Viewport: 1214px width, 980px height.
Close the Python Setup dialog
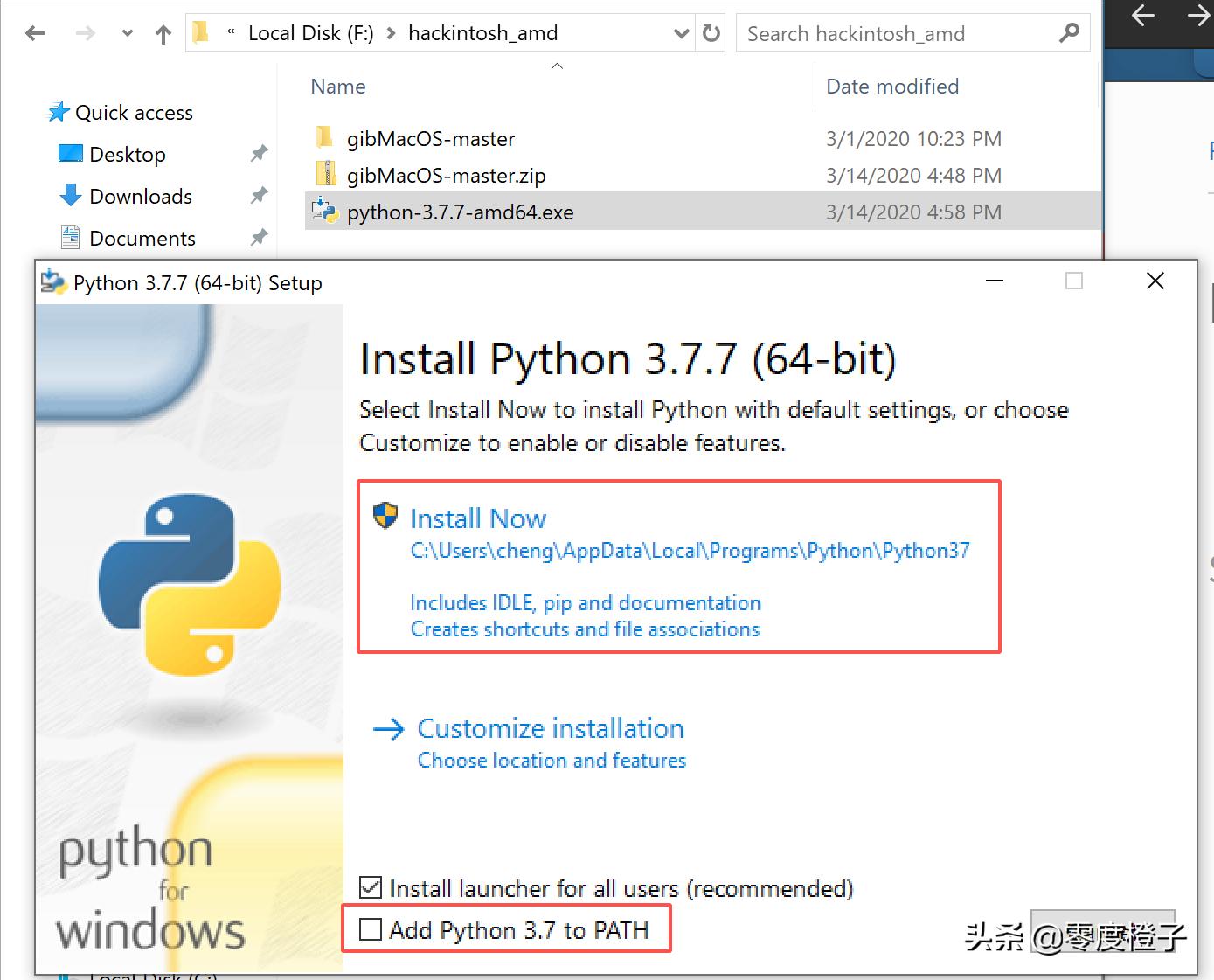pyautogui.click(x=1155, y=281)
